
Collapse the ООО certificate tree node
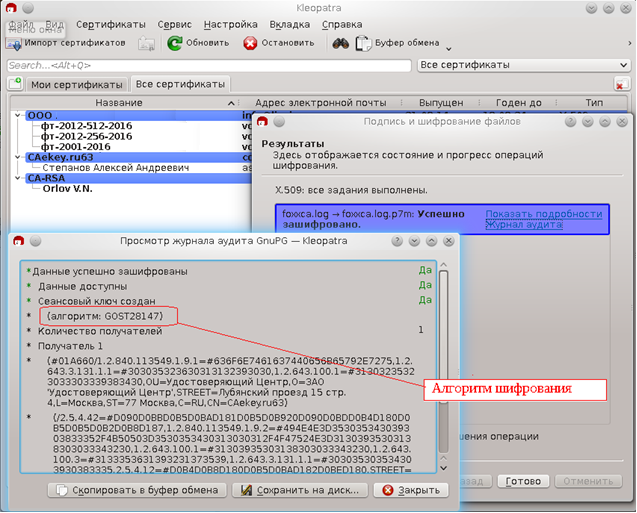[x=17, y=115]
